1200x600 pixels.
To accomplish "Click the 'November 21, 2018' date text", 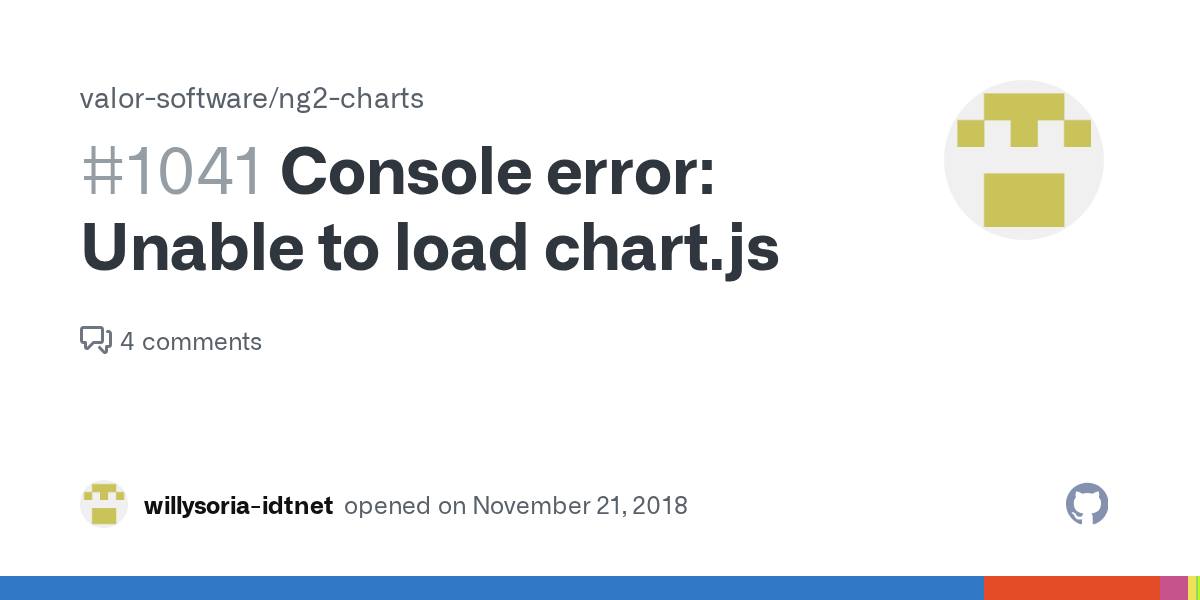I will point(581,505).
